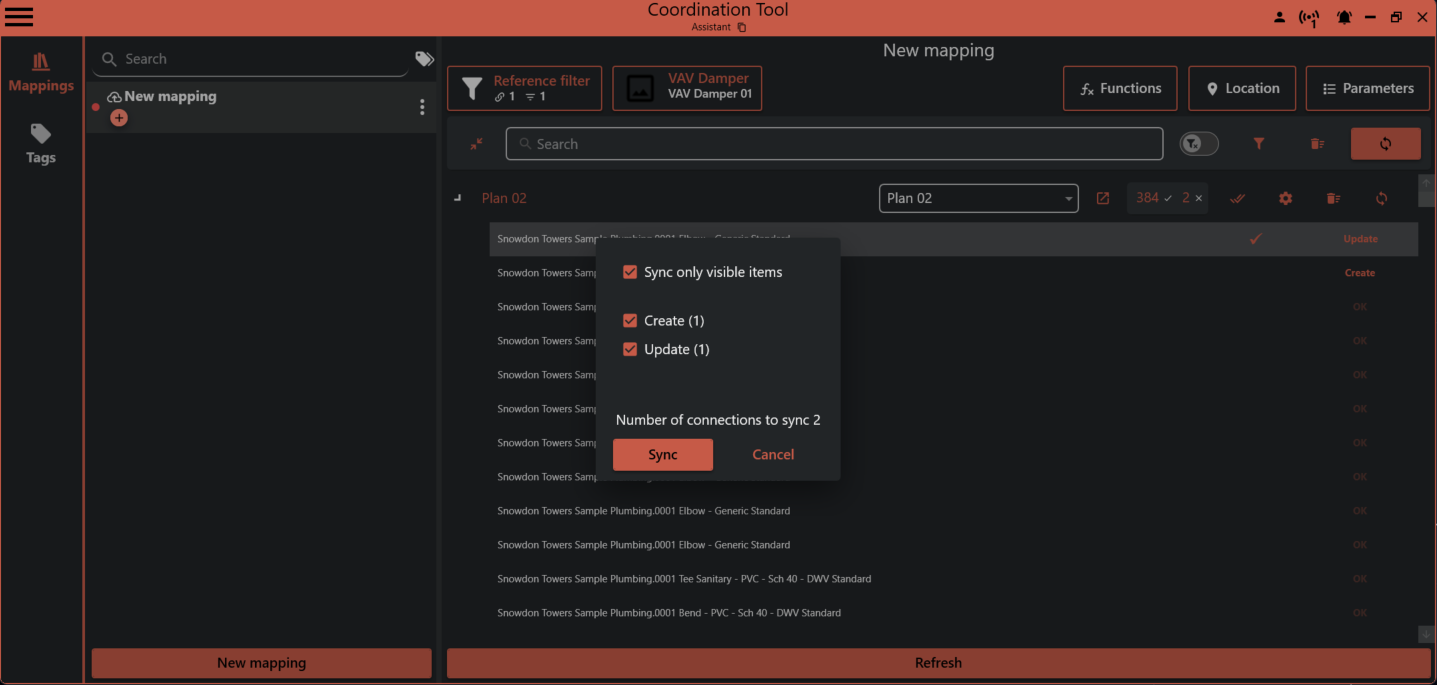The image size is (1437, 685).
Task: Open the hamburger menu at top left
Action: [19, 16]
